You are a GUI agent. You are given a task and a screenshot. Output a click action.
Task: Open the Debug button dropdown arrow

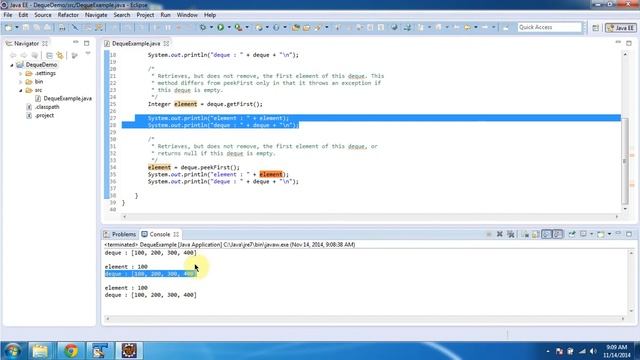point(211,27)
